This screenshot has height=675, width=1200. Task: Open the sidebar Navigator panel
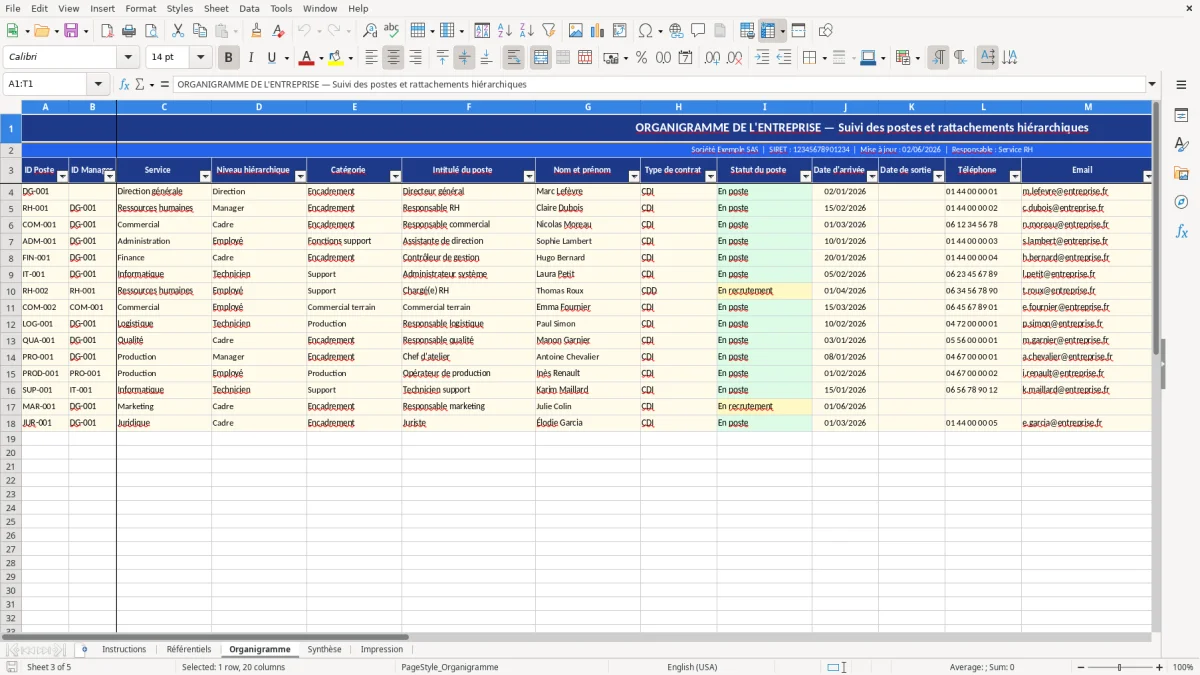[x=1181, y=202]
